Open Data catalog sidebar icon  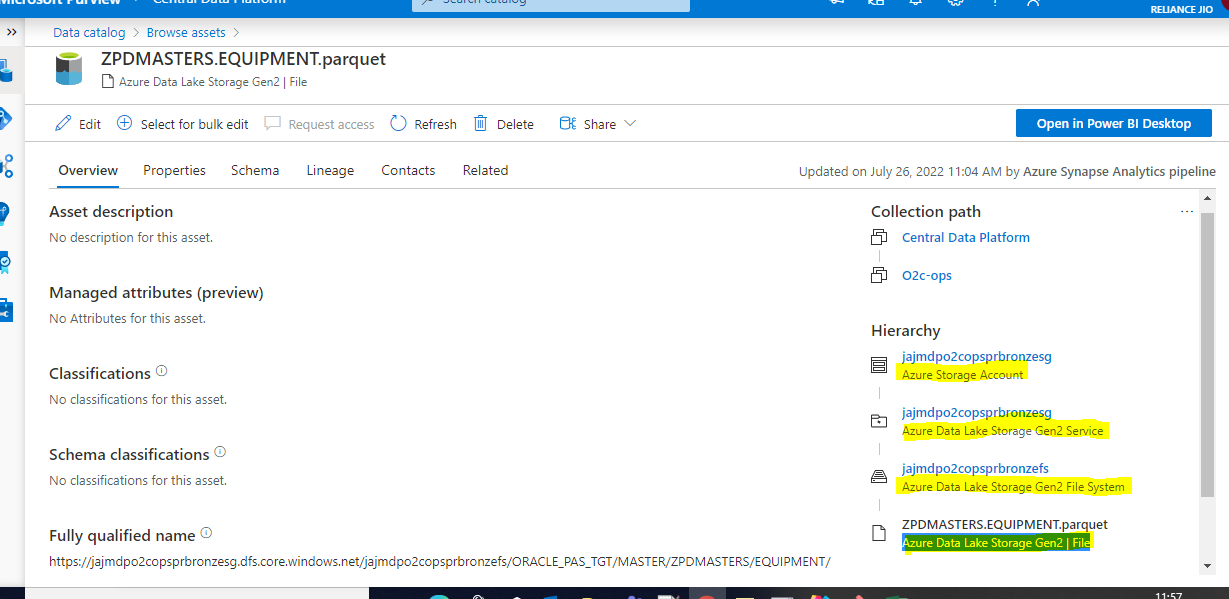(5, 70)
